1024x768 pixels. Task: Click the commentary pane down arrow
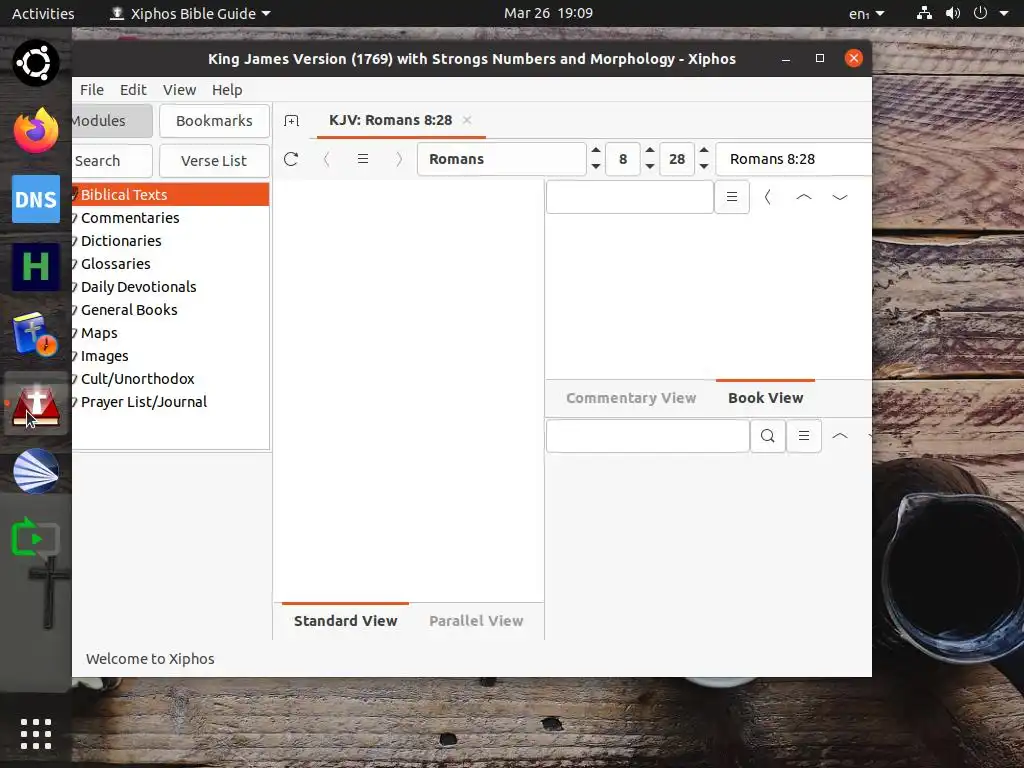click(840, 197)
